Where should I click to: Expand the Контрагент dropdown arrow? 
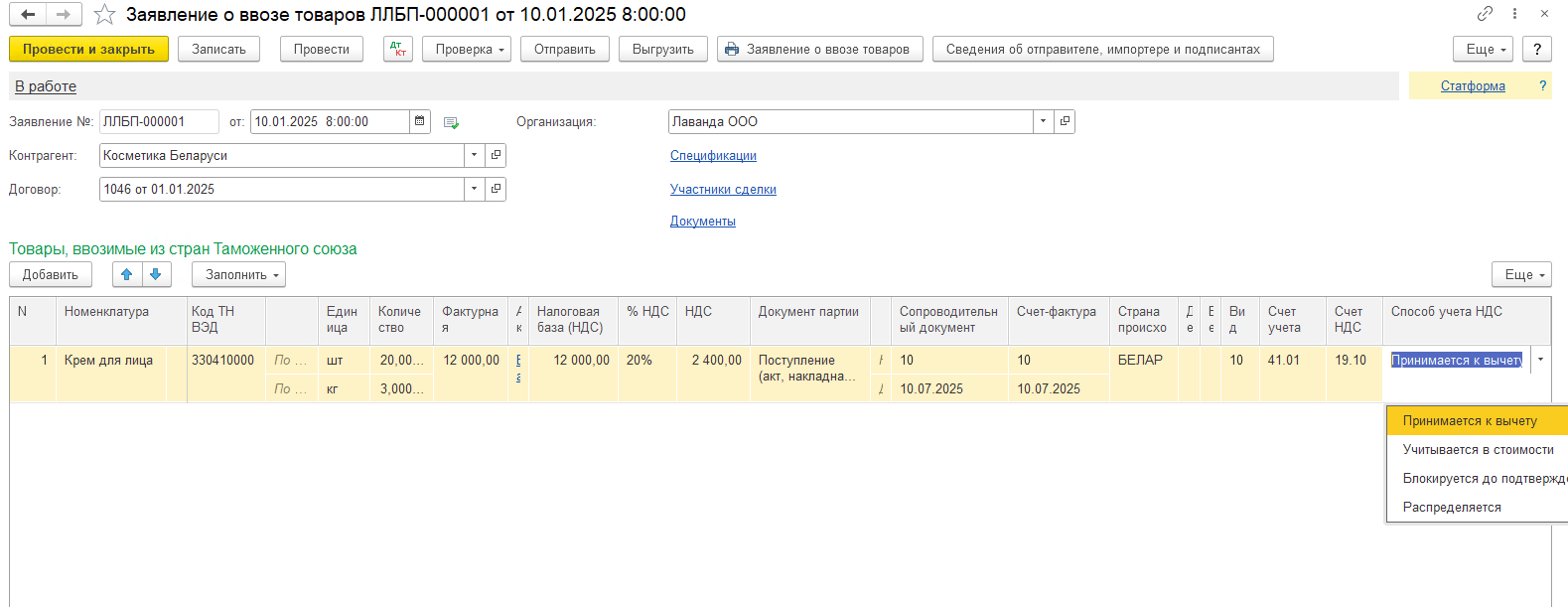click(474, 155)
